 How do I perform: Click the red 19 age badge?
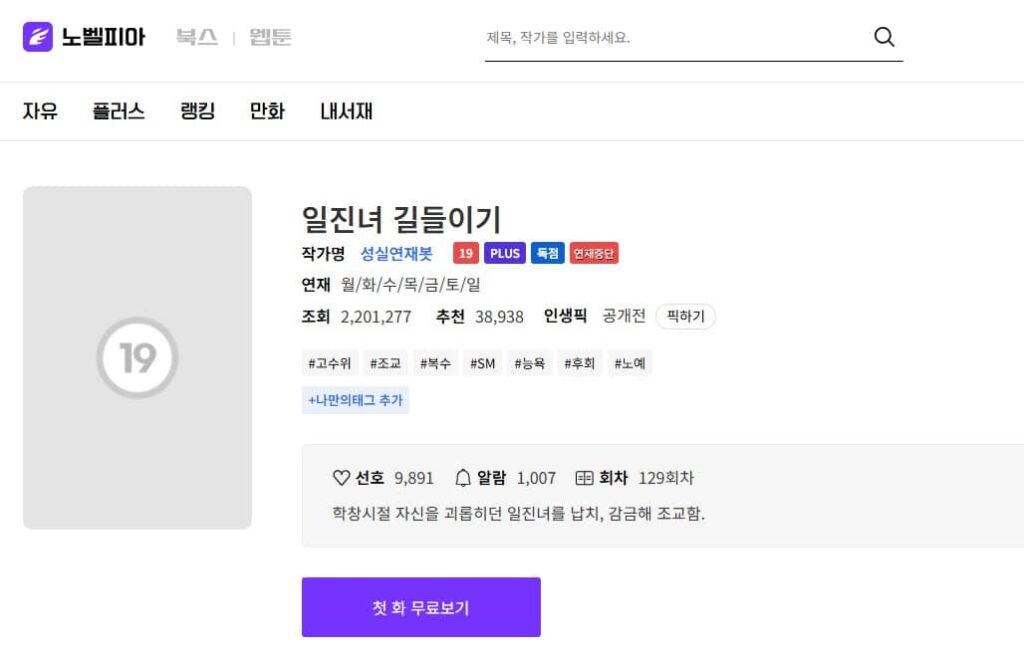pos(465,254)
